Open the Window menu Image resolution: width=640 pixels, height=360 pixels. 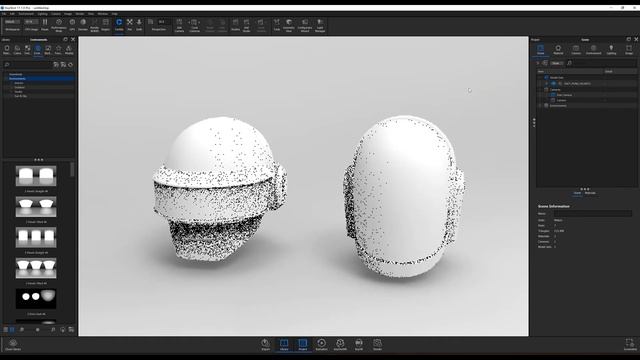[103, 14]
